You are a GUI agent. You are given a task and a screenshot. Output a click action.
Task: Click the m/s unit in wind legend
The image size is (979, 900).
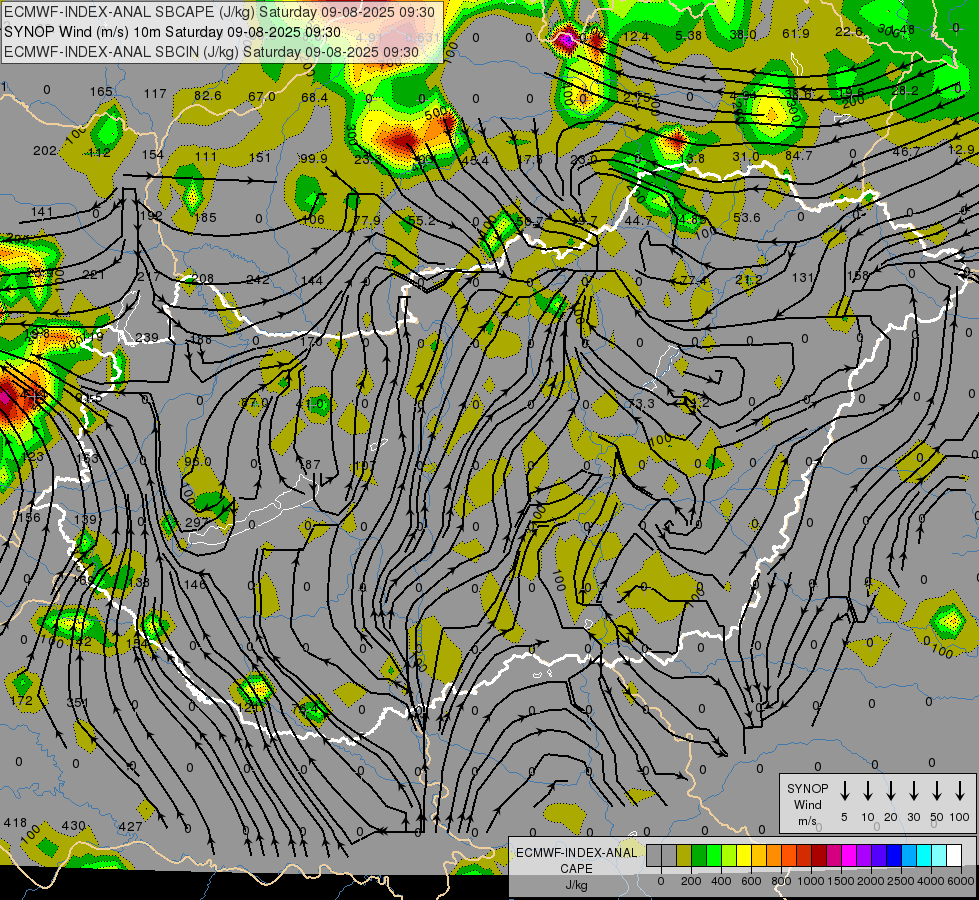807,821
